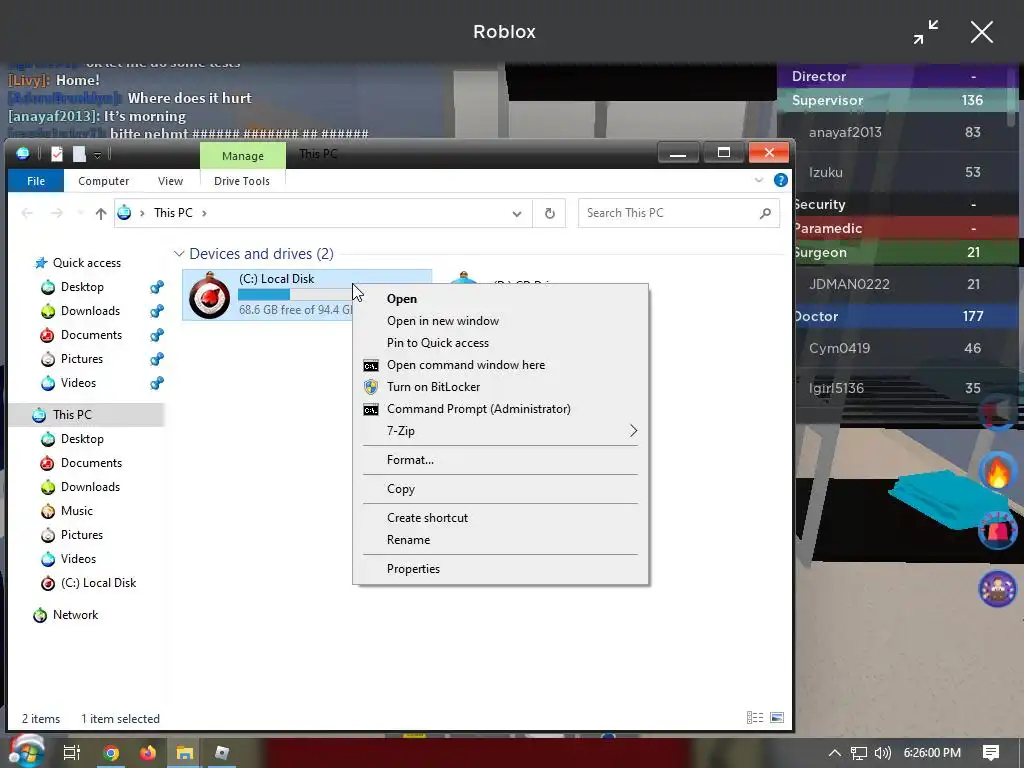This screenshot has width=1024, height=768.
Task: Open the address bar history dropdown
Action: [x=517, y=214]
